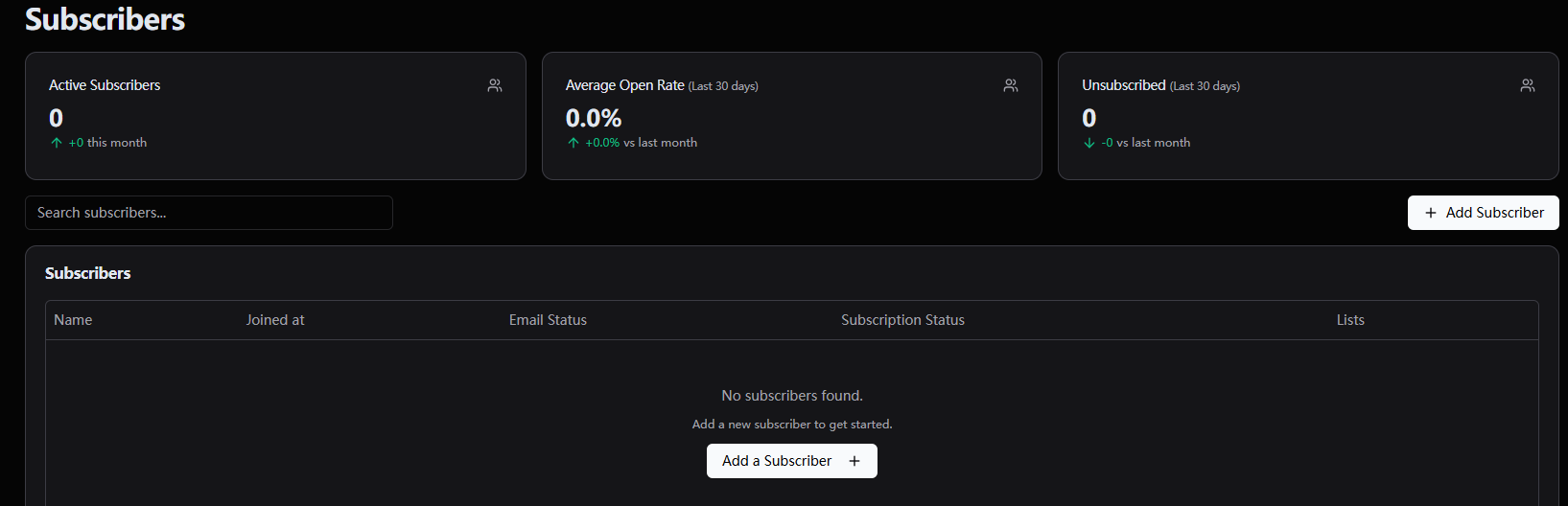Viewport: 1568px width, 506px height.
Task: Click the users icon in Average Open Rate card
Action: 1011,85
